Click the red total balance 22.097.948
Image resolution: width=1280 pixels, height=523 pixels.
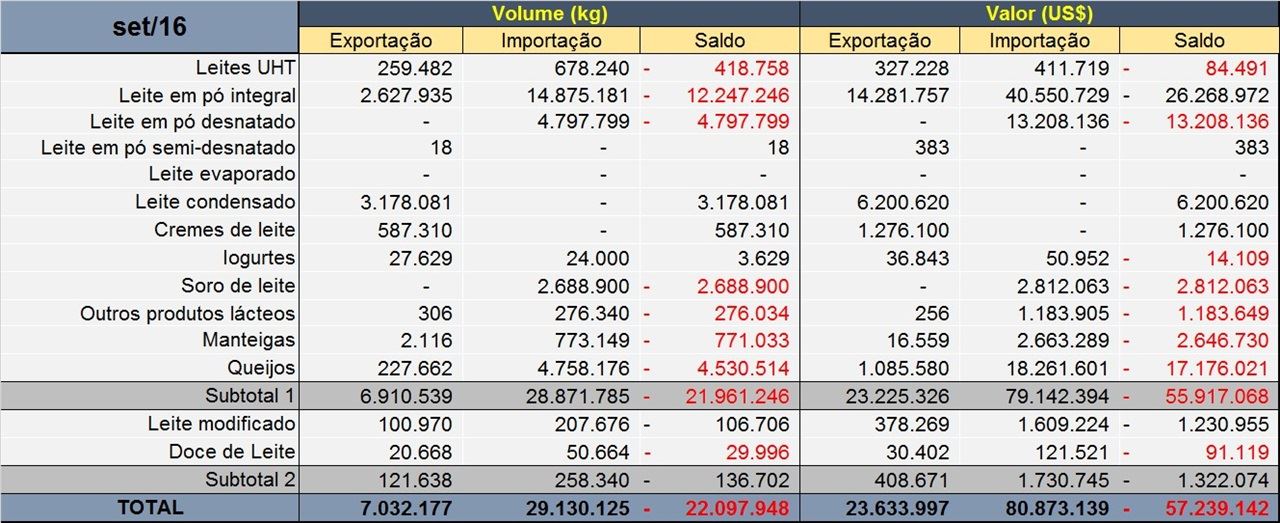point(738,508)
